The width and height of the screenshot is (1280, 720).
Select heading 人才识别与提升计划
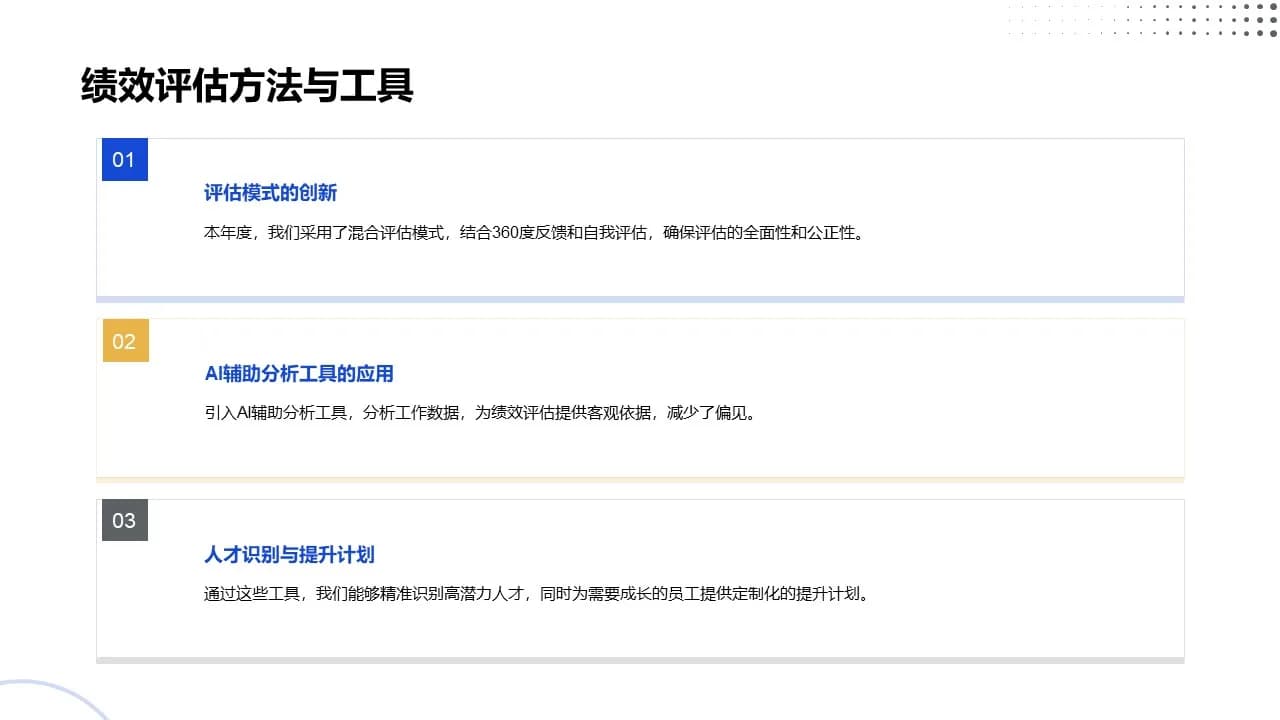290,554
